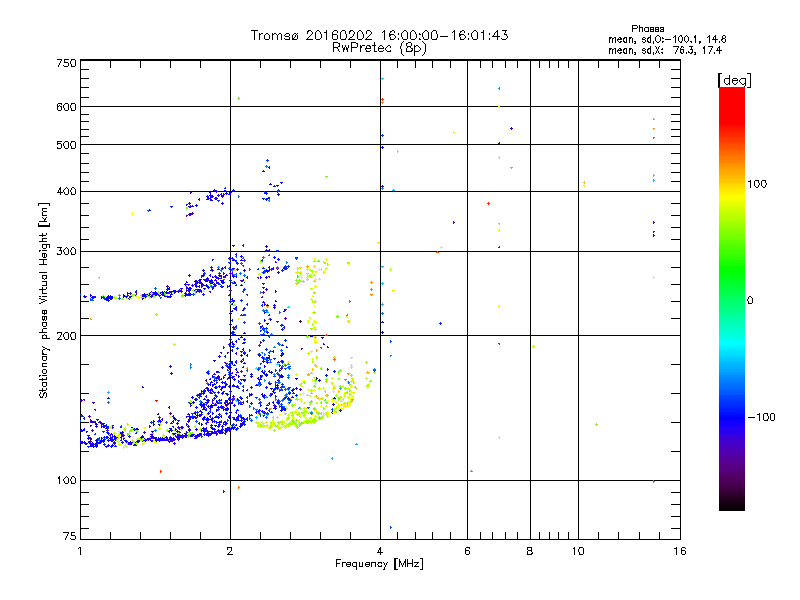Click the y-axis '75' tick label
Screen dimensions: 800x600
pos(70,536)
